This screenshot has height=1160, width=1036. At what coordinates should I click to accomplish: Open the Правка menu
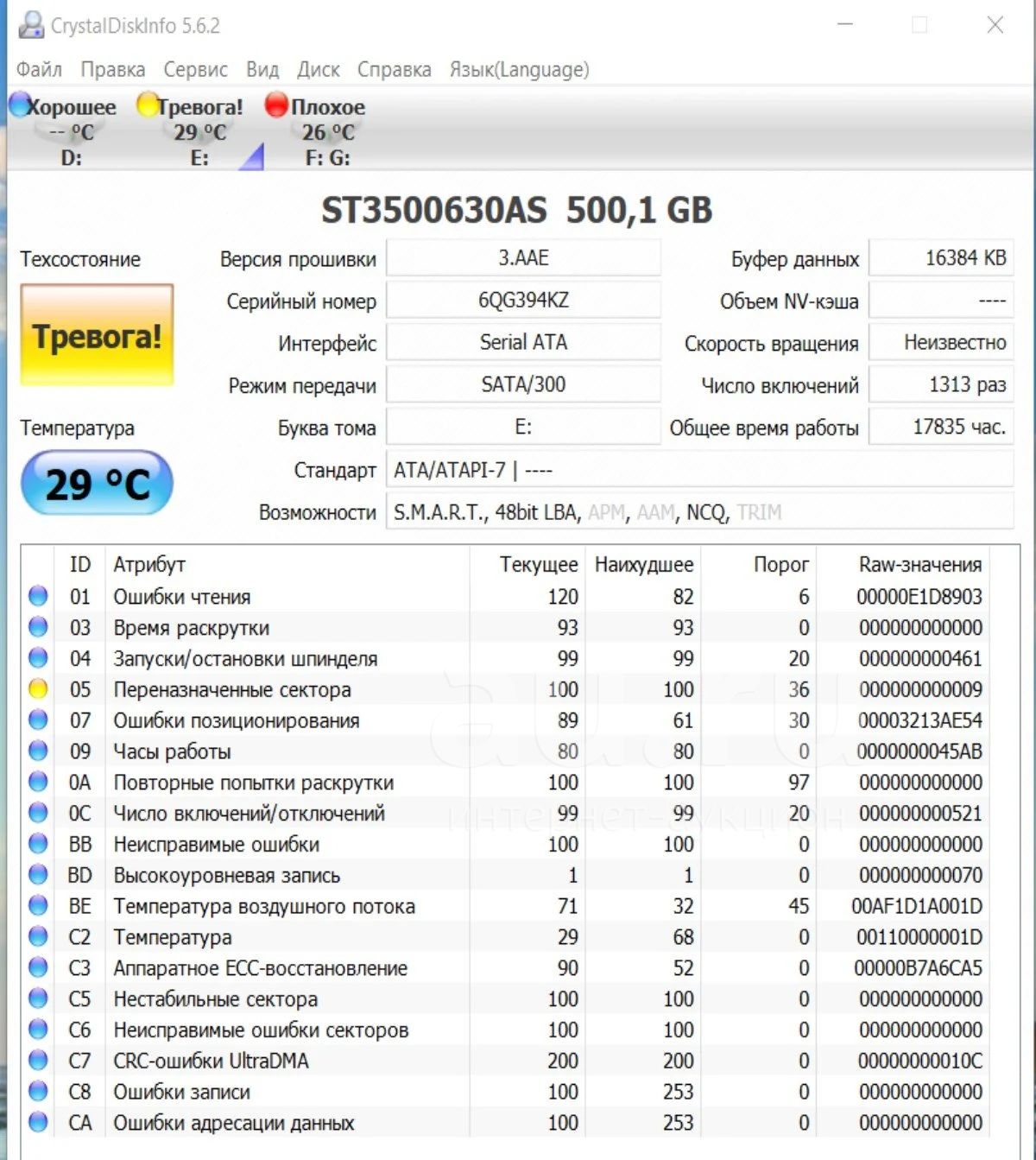pyautogui.click(x=112, y=69)
